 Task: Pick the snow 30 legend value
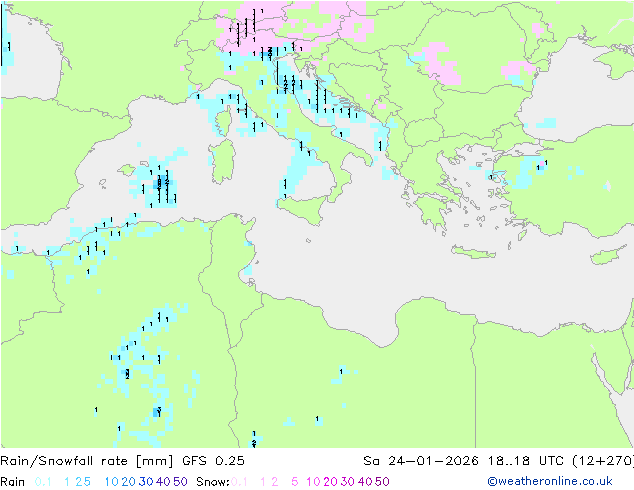[x=348, y=482]
